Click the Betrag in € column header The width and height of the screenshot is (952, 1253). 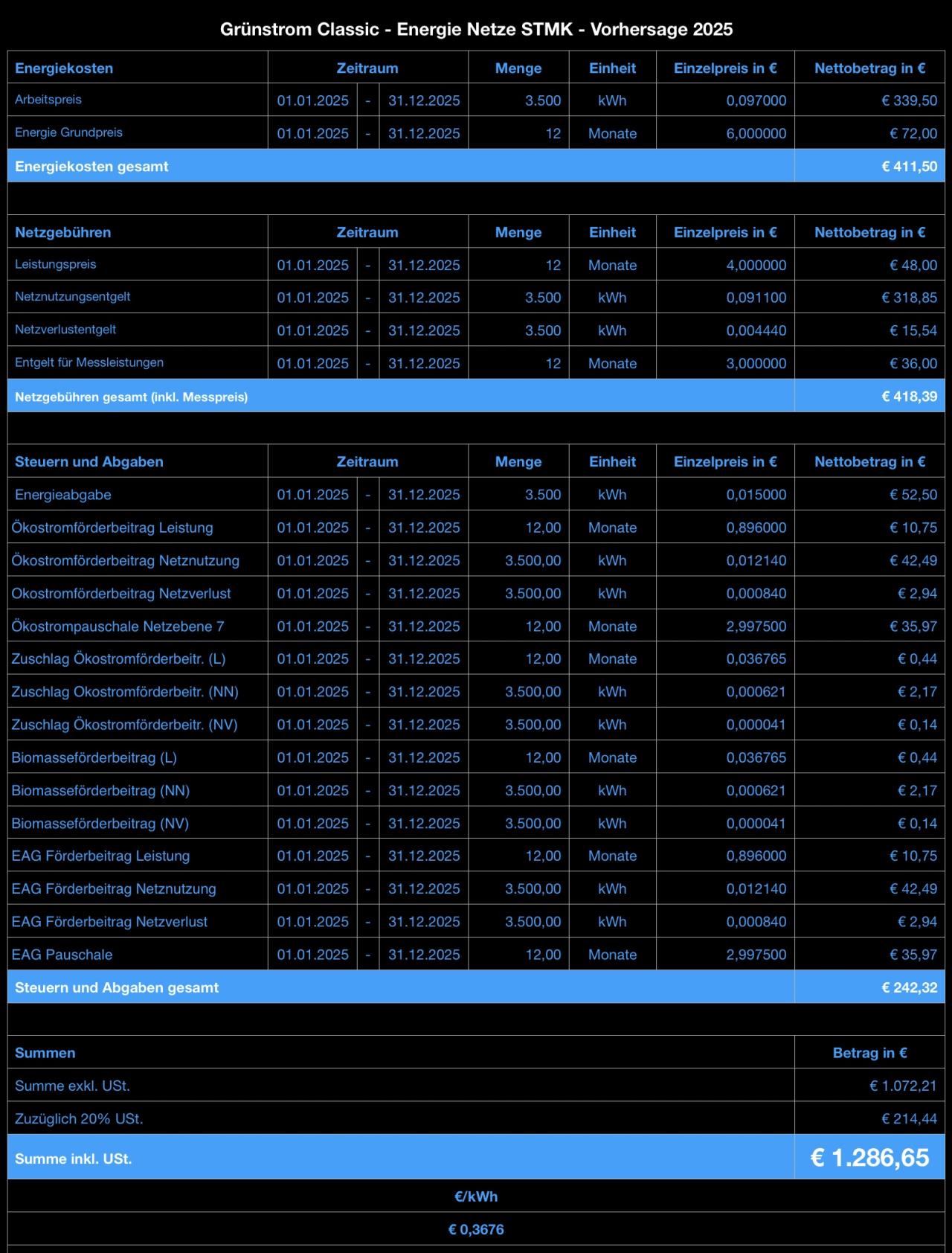pos(869,1053)
